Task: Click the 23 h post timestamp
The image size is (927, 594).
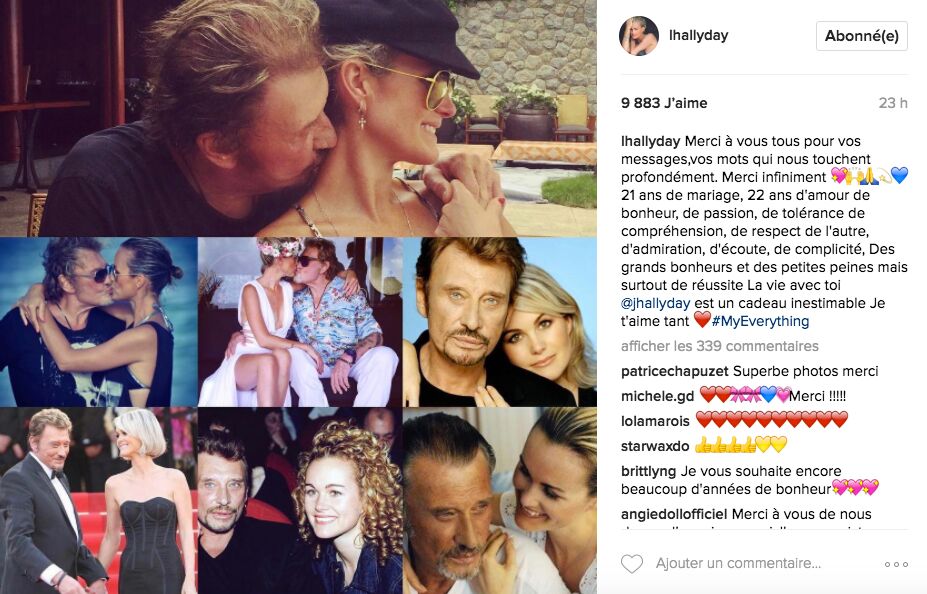Action: (893, 103)
